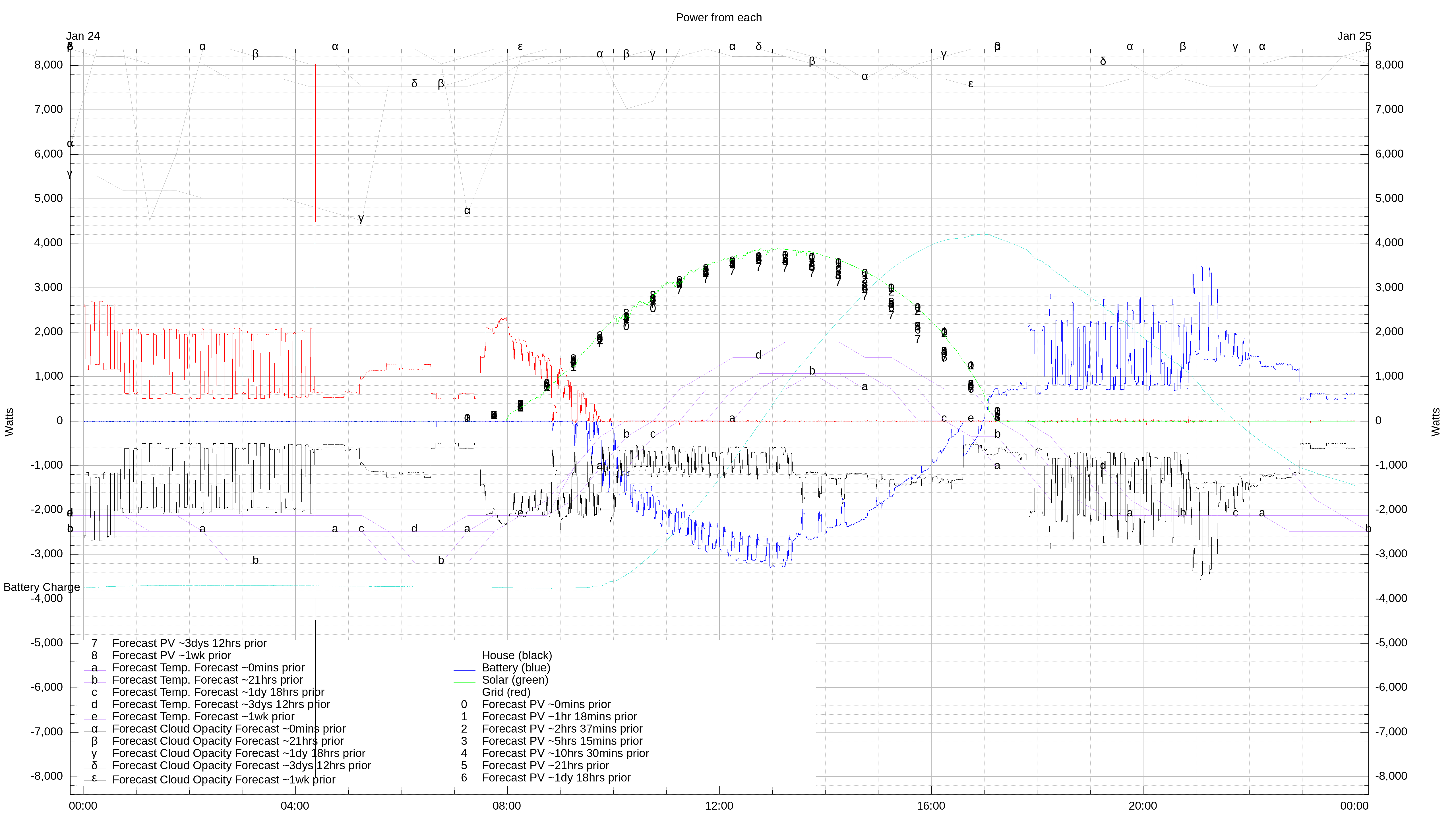Click the '16:00' time axis tick
1456x819 pixels.
[931, 806]
